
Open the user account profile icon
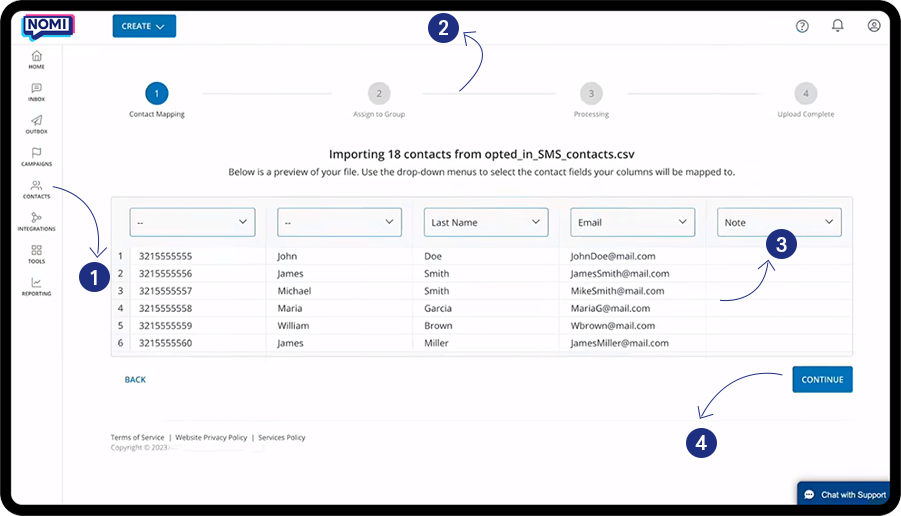pyautogui.click(x=874, y=26)
